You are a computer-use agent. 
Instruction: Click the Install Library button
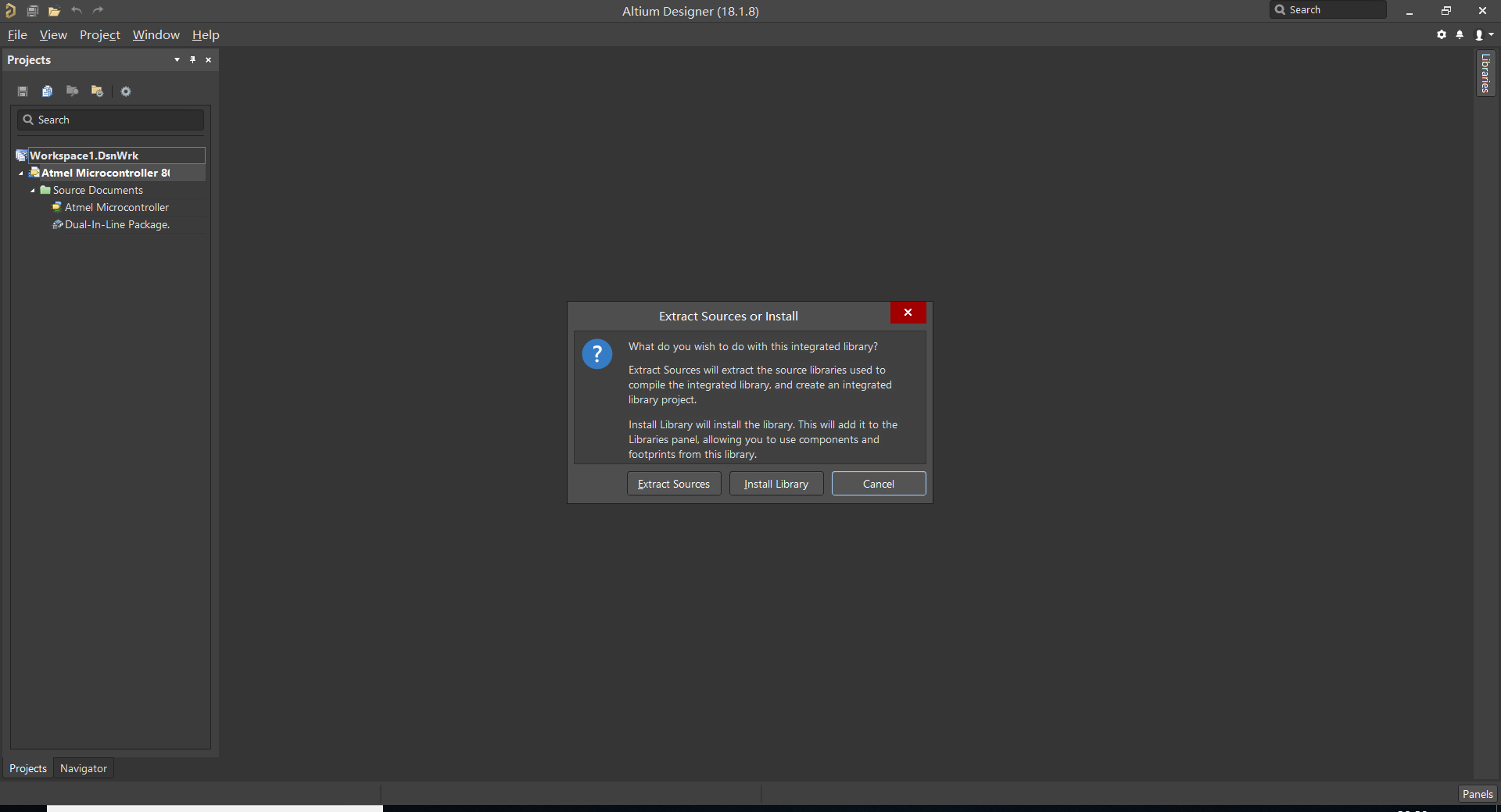pos(776,484)
